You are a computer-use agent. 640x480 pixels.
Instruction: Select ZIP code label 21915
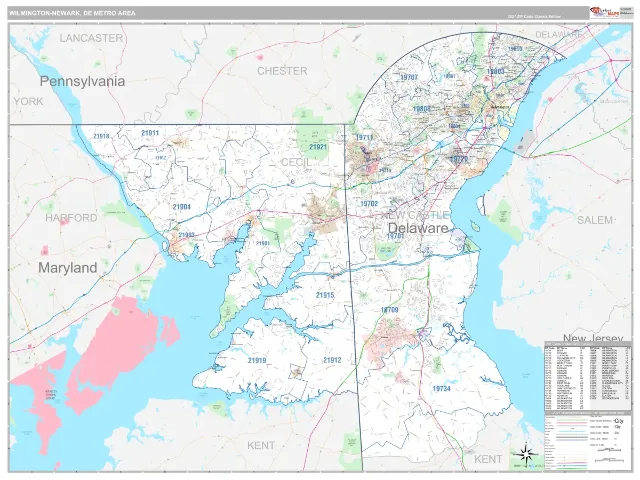point(325,295)
